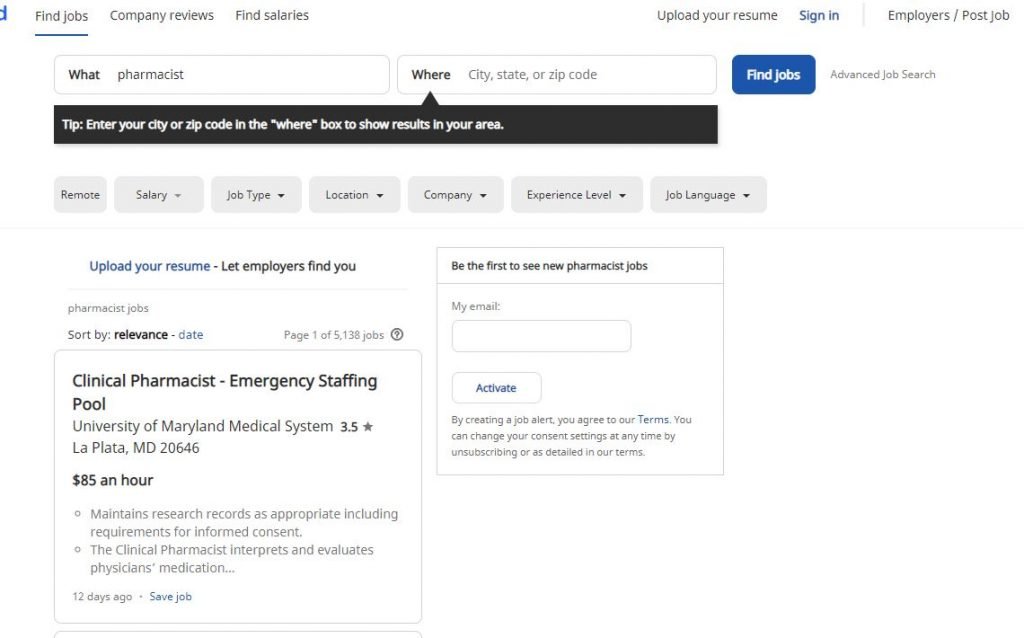Image resolution: width=1024 pixels, height=638 pixels.
Task: Open the Find salaries tab
Action: [x=272, y=16]
